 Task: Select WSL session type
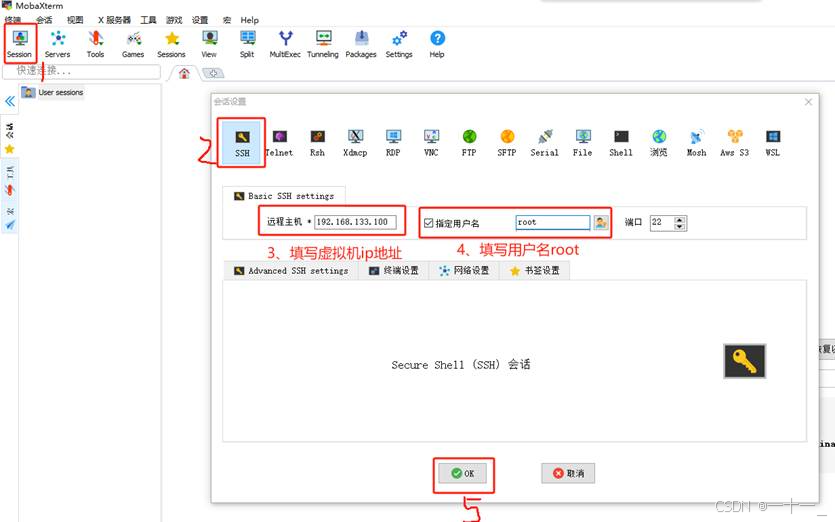pos(773,143)
